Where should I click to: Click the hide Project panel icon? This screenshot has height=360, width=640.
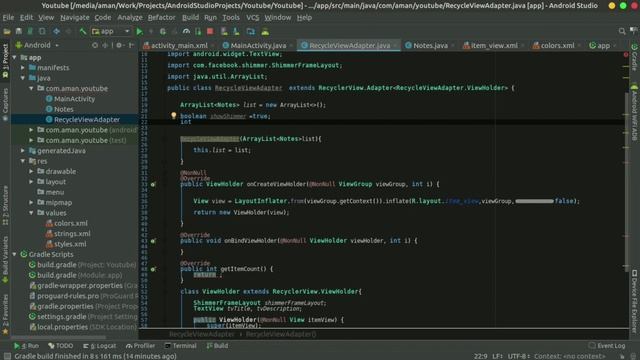tap(131, 45)
